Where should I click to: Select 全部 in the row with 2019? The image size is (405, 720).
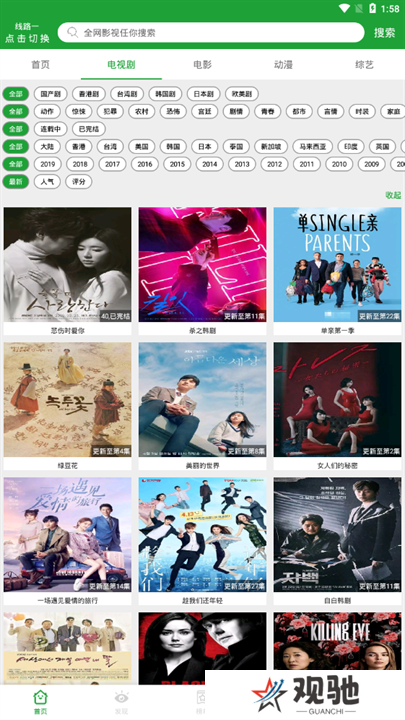click(16, 164)
